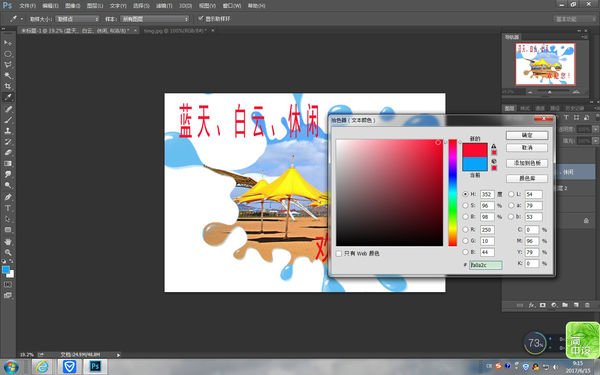This screenshot has height=375, width=600.
Task: Expand the status bar info arrow
Action: tap(118, 355)
